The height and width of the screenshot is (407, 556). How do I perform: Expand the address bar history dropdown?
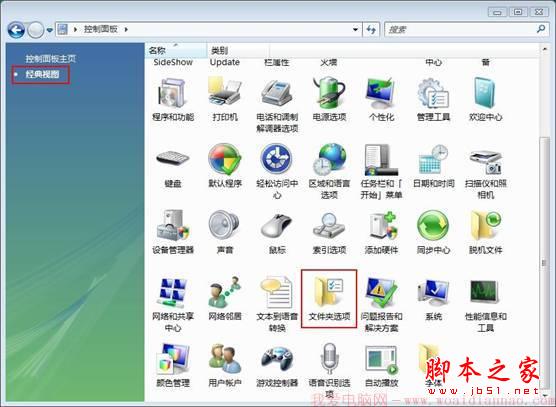[x=355, y=29]
